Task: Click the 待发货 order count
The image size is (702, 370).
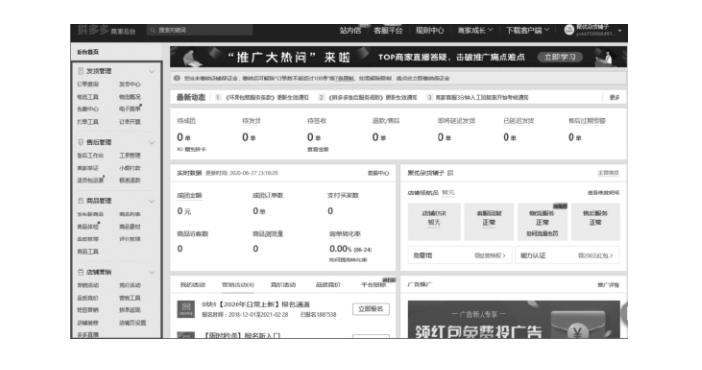Action: pos(249,137)
